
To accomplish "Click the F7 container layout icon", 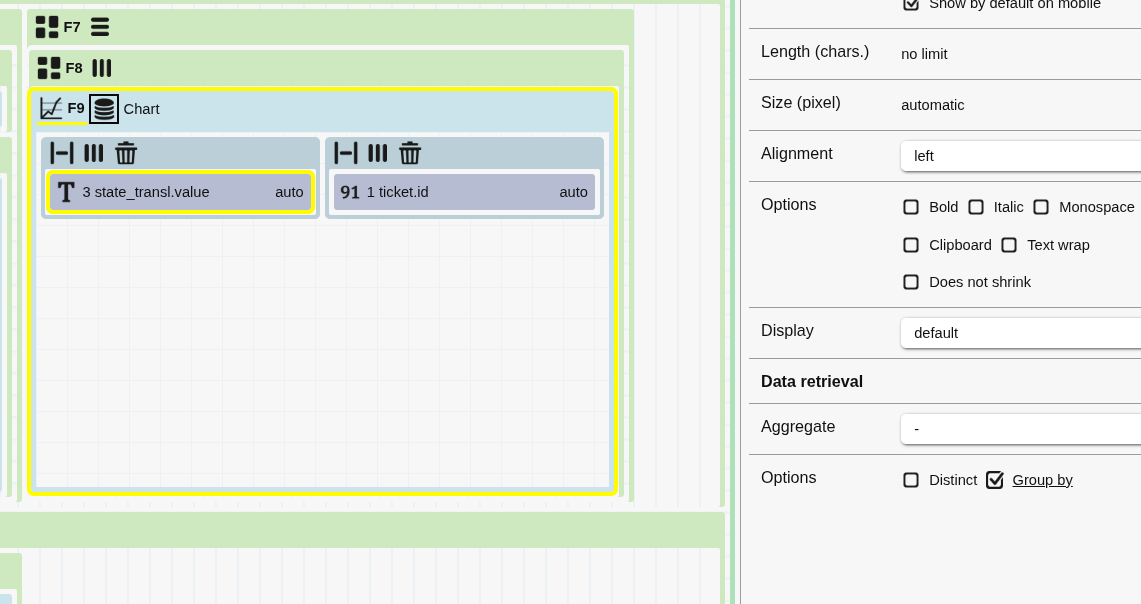I will coord(47,27).
